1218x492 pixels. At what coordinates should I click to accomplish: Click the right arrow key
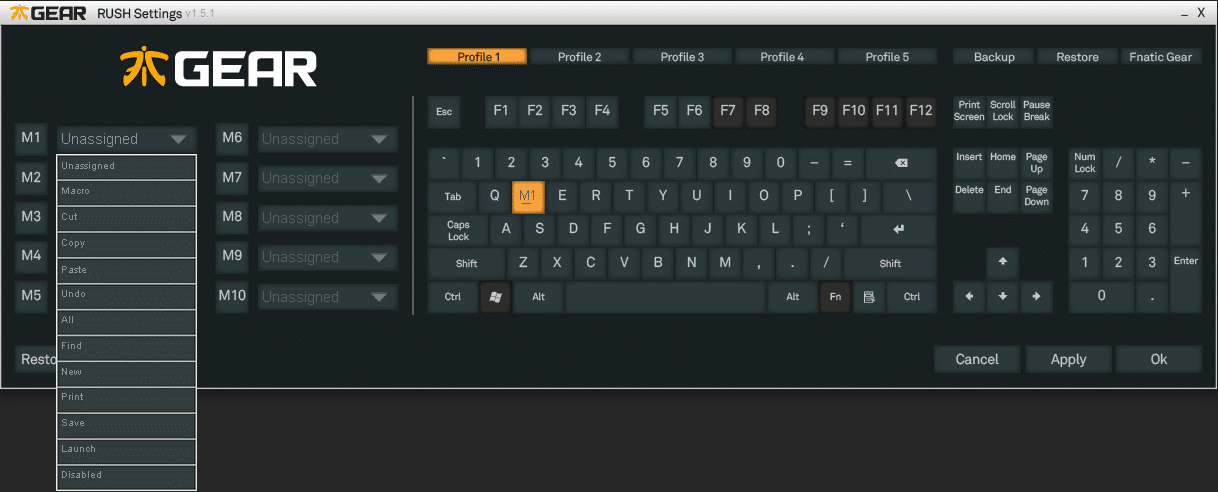(x=1036, y=297)
